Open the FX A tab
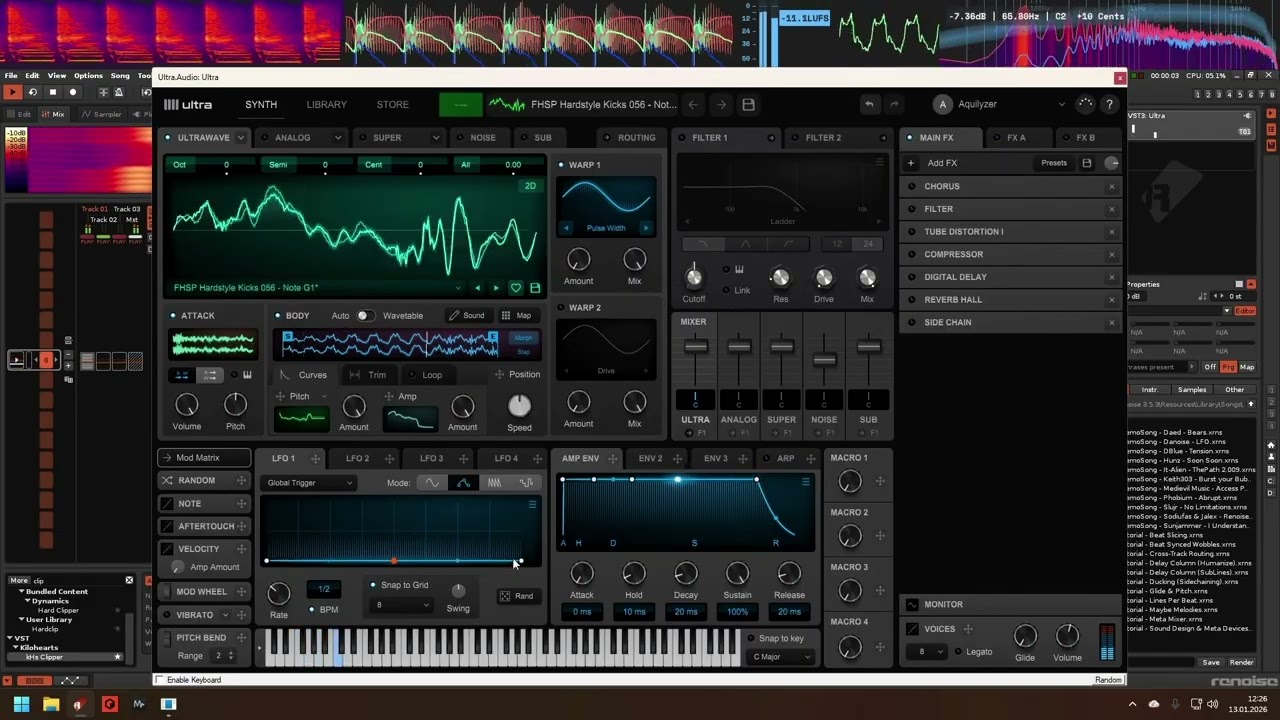This screenshot has height=720, width=1280. (x=1016, y=138)
